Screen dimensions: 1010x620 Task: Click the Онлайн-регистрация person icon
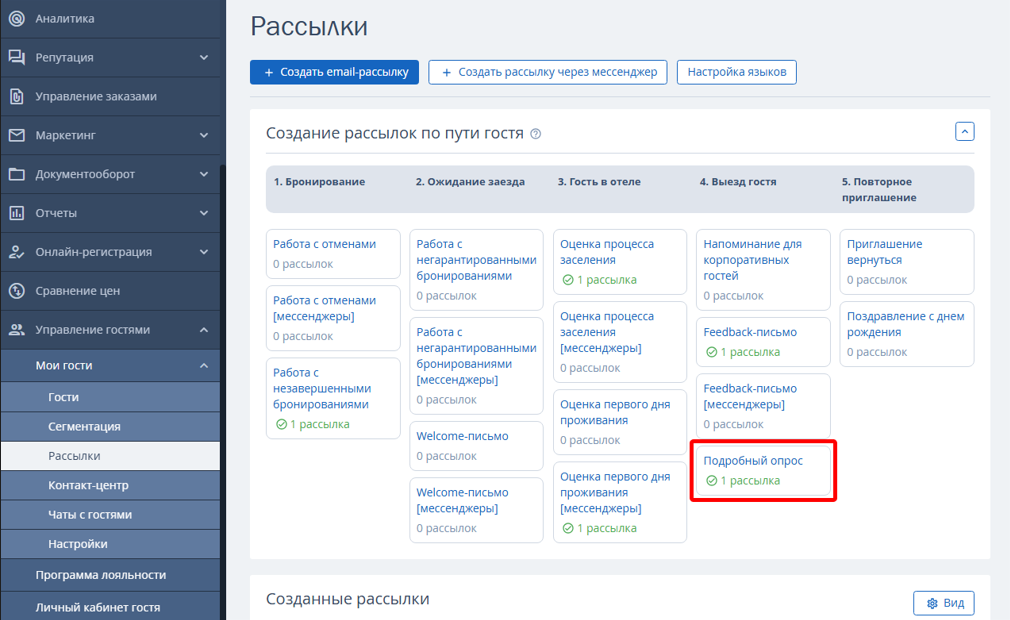click(16, 252)
